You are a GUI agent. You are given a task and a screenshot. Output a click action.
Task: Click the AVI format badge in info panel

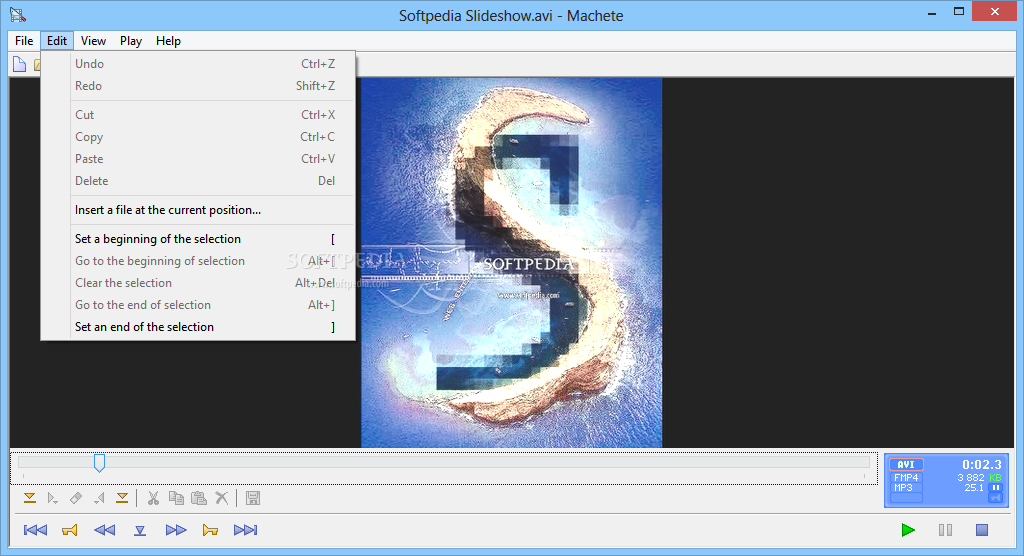pyautogui.click(x=906, y=465)
